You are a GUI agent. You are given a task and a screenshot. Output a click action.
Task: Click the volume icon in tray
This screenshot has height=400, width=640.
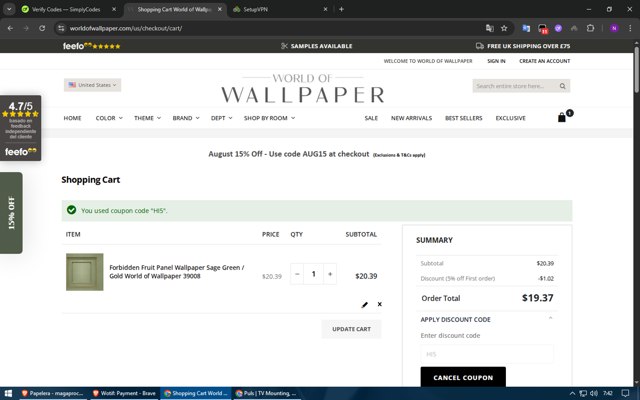point(594,393)
